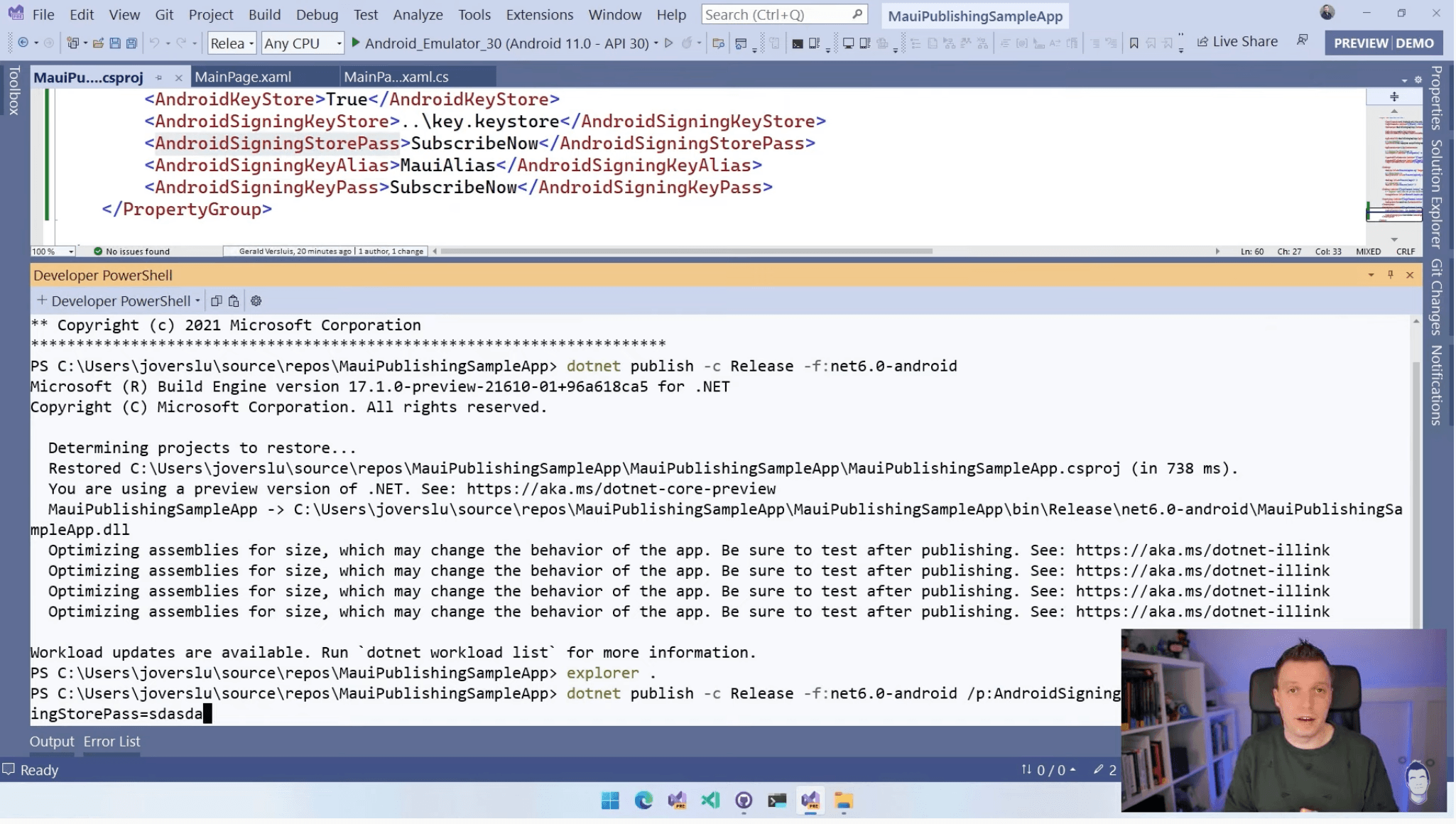Click the split editor icon above the scrollbar
This screenshot has width=1456, height=824.
(1394, 97)
